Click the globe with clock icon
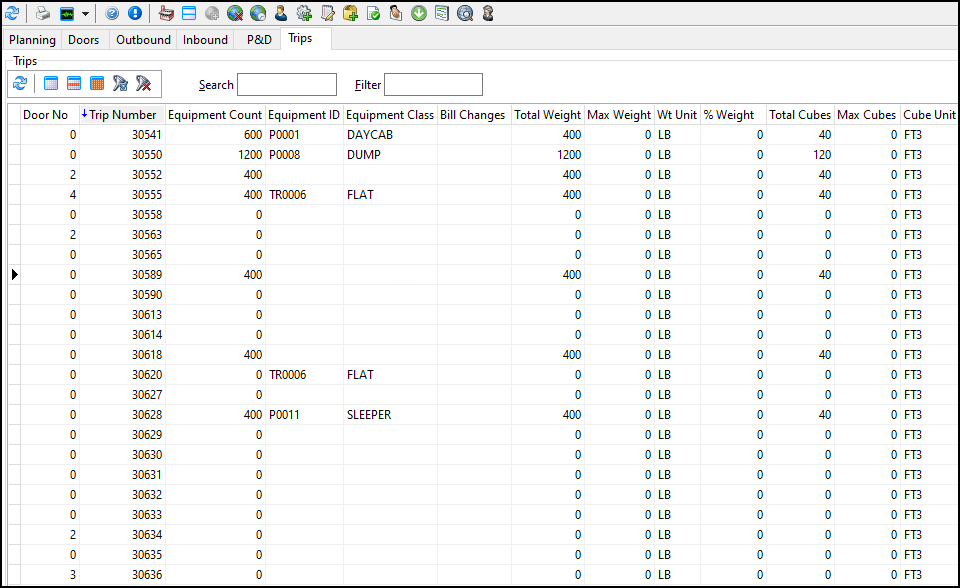This screenshot has width=960, height=588. click(x=258, y=13)
